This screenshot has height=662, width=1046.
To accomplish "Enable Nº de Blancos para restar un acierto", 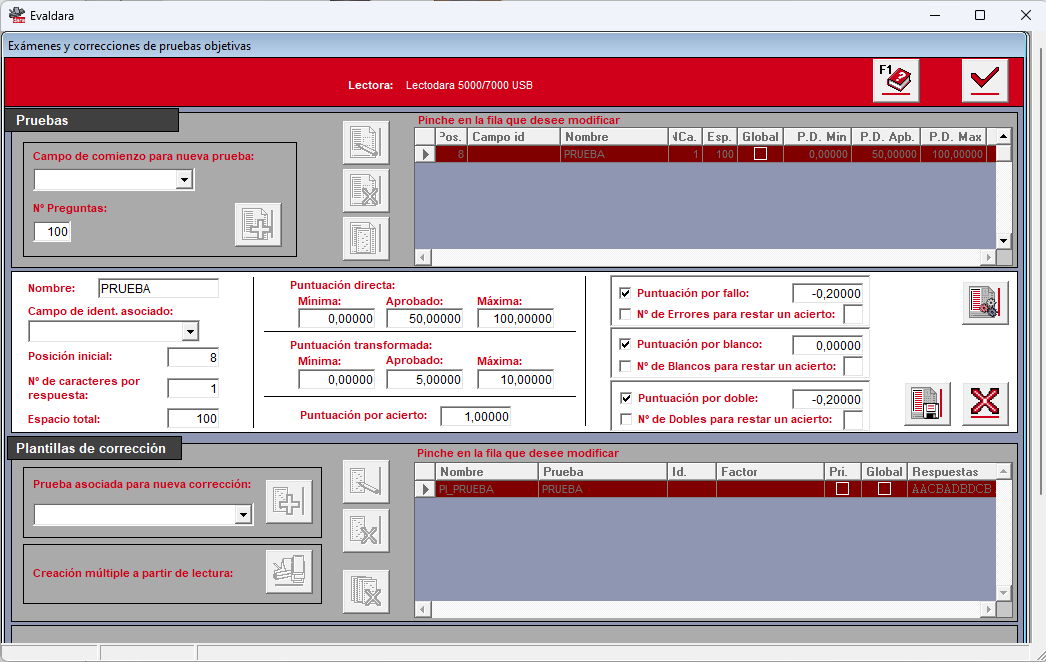I will coord(625,366).
